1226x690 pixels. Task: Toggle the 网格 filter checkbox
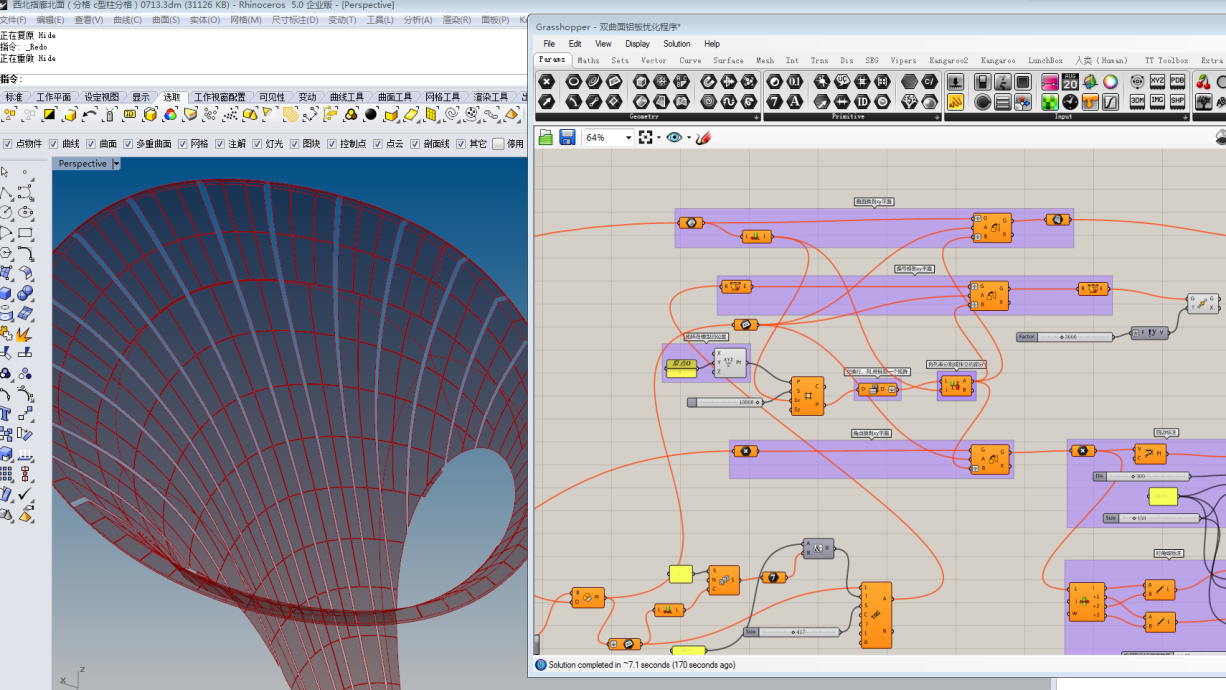pyautogui.click(x=183, y=144)
